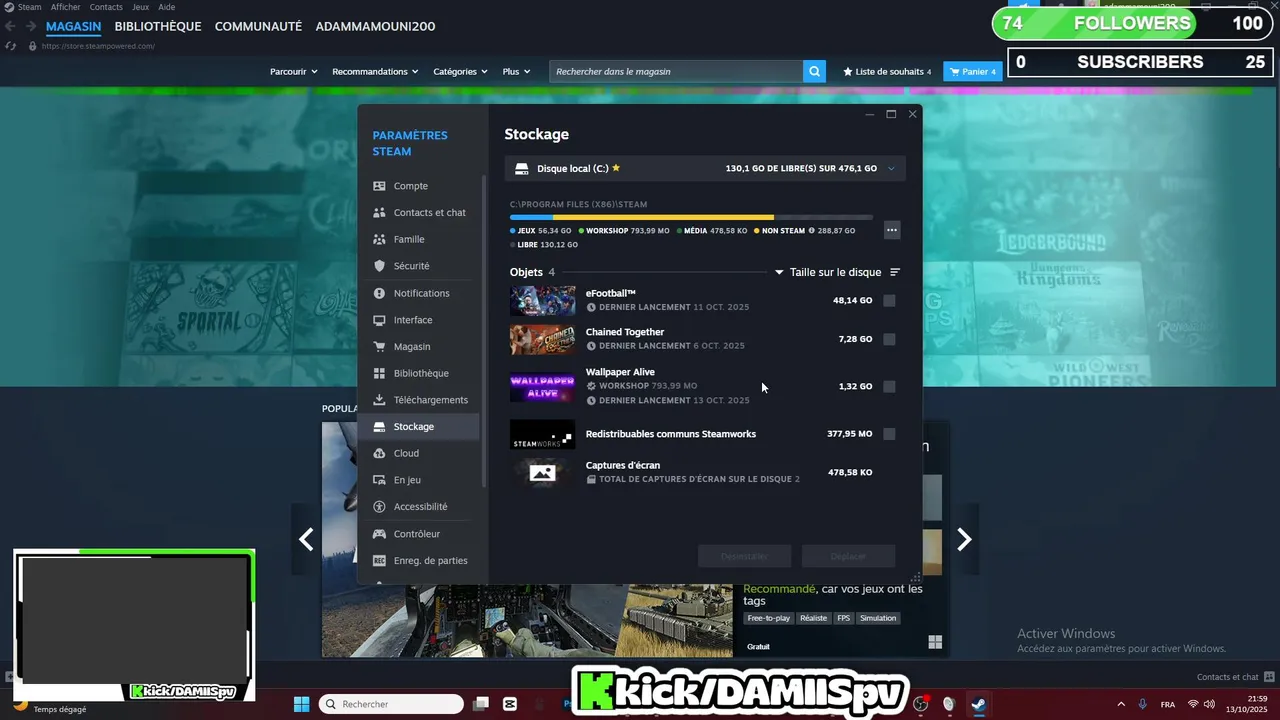Screen dimensions: 1280x720
Task: Click the Accessibilité icon in sidebar
Action: (379, 507)
